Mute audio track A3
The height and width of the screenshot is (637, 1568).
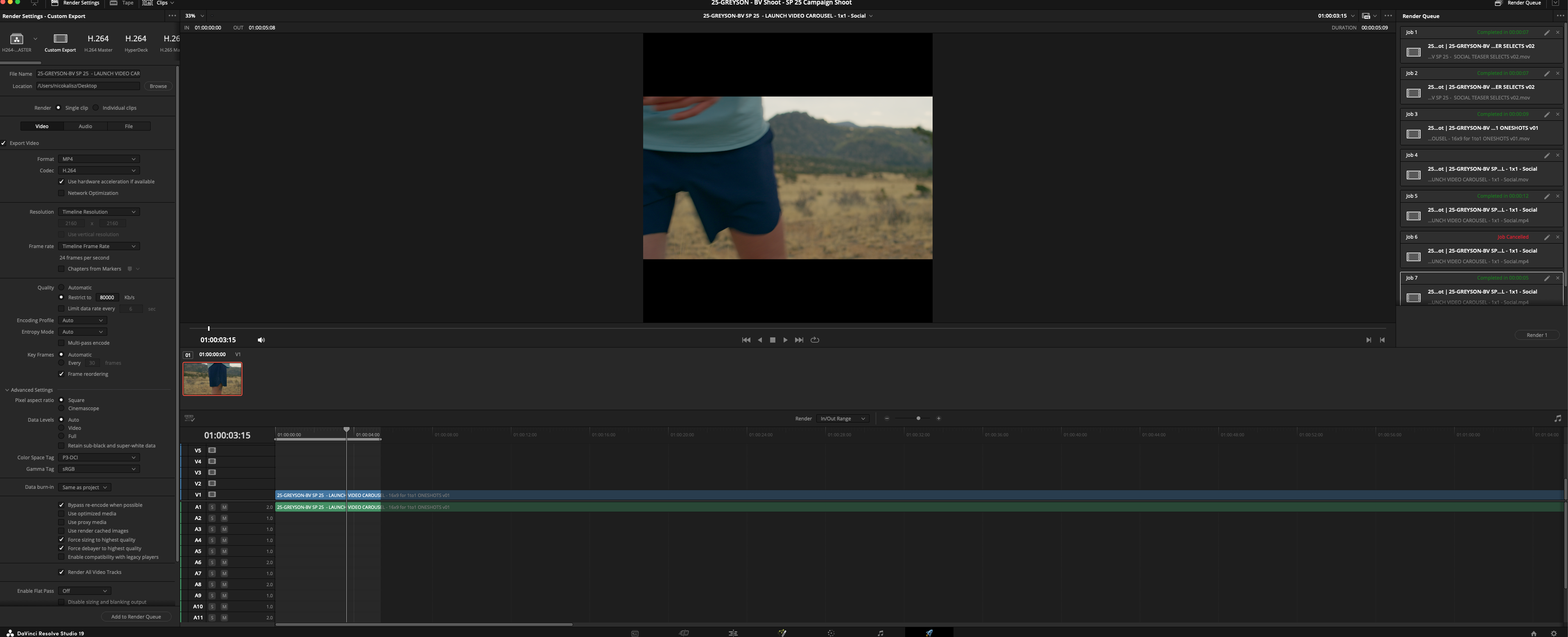224,529
